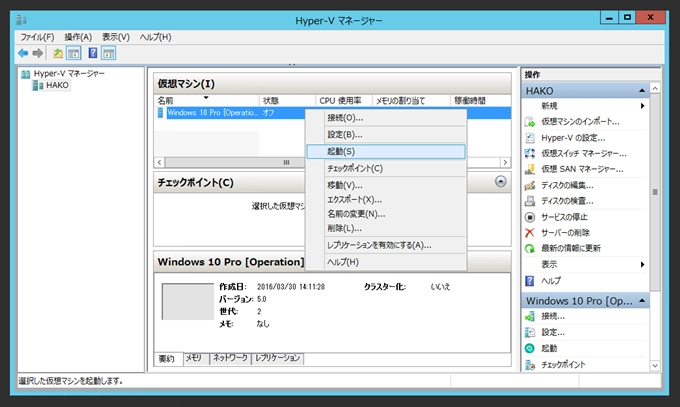
Task: Sort by the 状態 column header
Action: coord(287,101)
